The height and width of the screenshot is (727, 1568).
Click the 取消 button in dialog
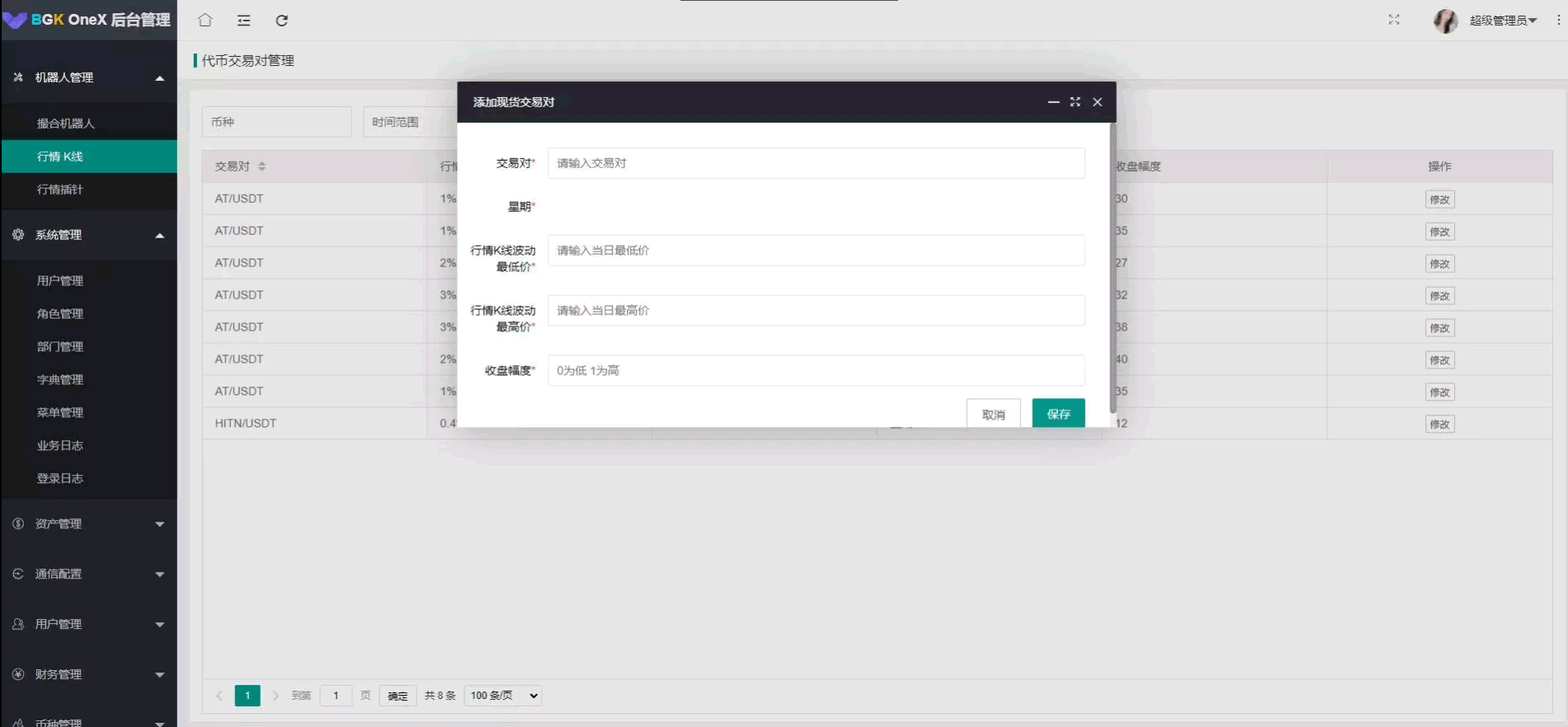pos(993,415)
